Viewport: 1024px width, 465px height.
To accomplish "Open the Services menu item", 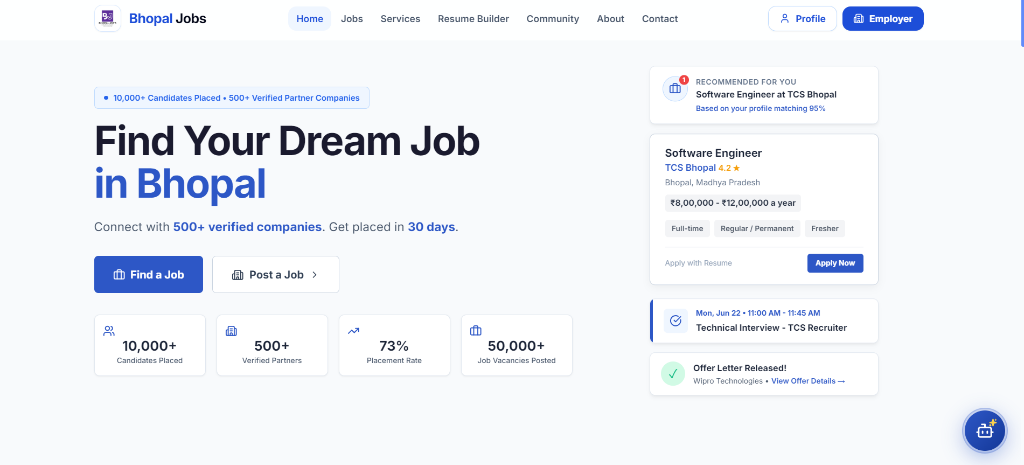I will (x=400, y=19).
